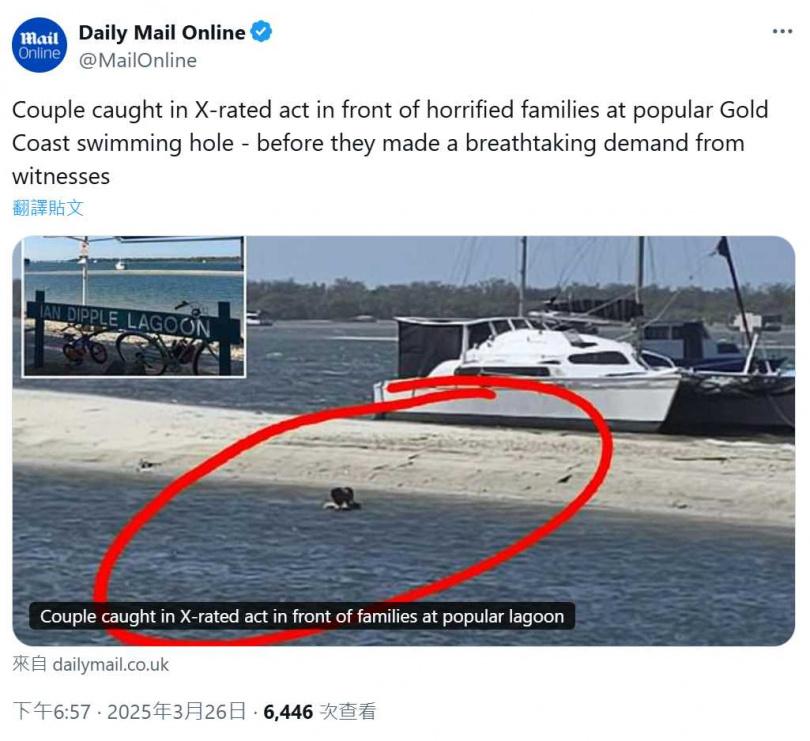Open the dailymail.co.uk source link
Screen dimensions: 810x741
click(111, 665)
